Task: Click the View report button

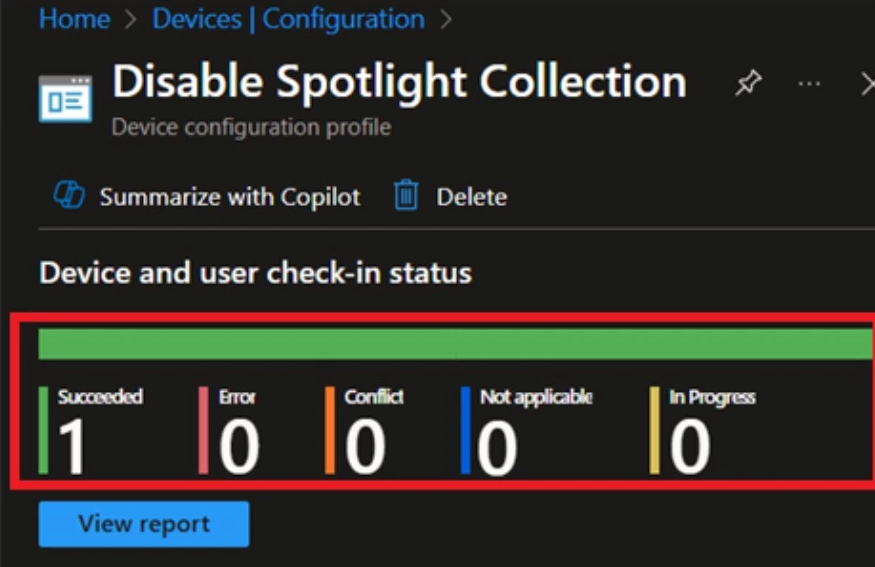Action: 144,524
